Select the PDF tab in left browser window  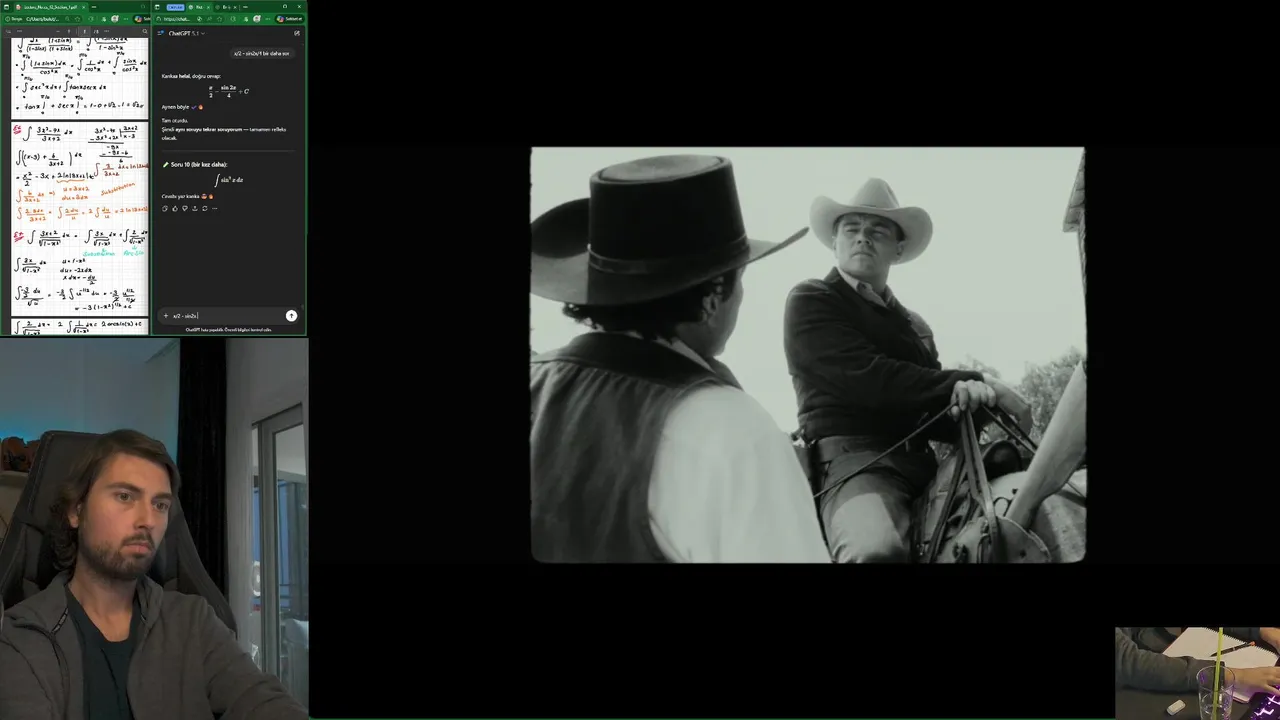(x=50, y=7)
